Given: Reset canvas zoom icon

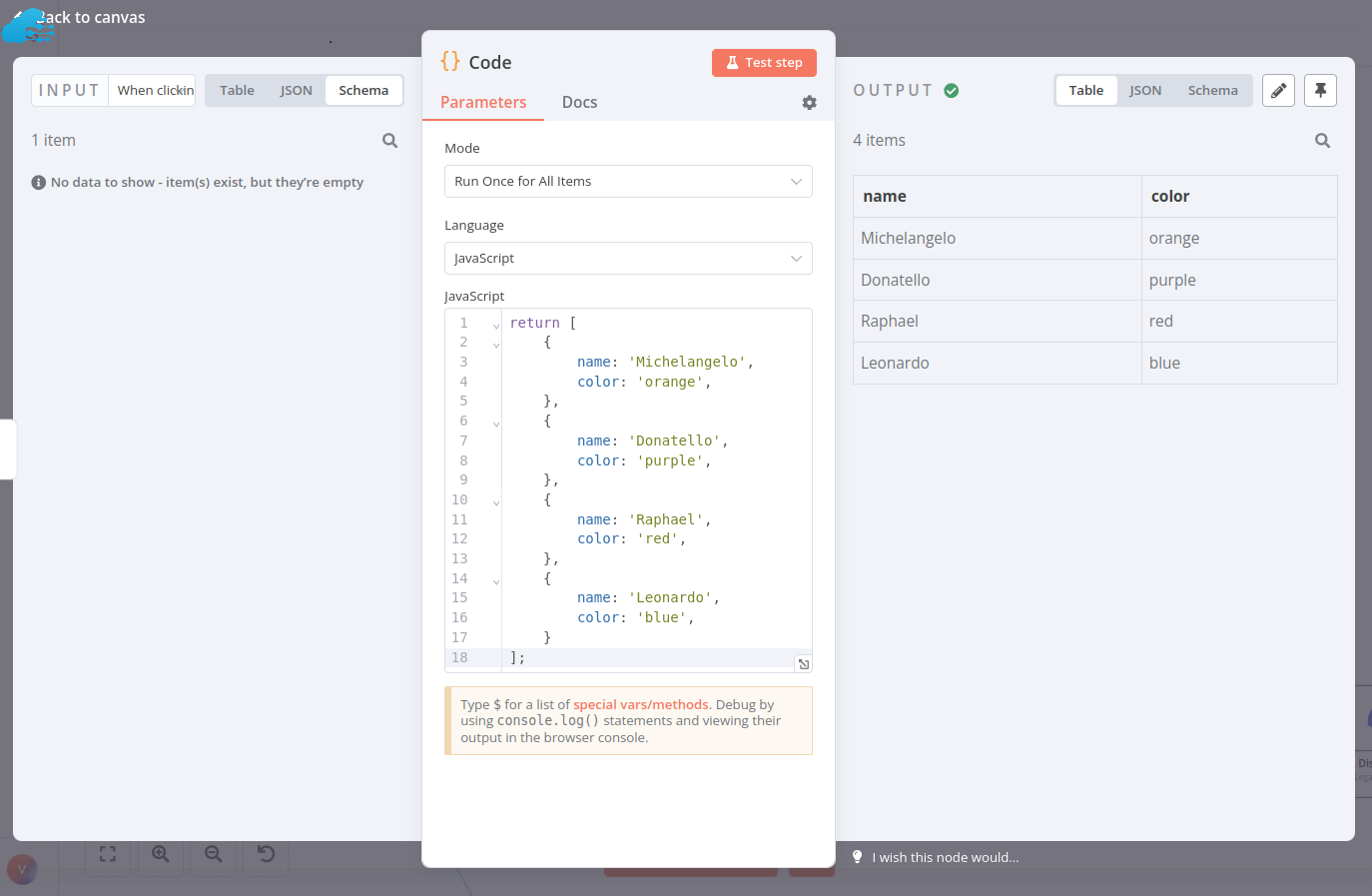Looking at the screenshot, I should tap(266, 854).
